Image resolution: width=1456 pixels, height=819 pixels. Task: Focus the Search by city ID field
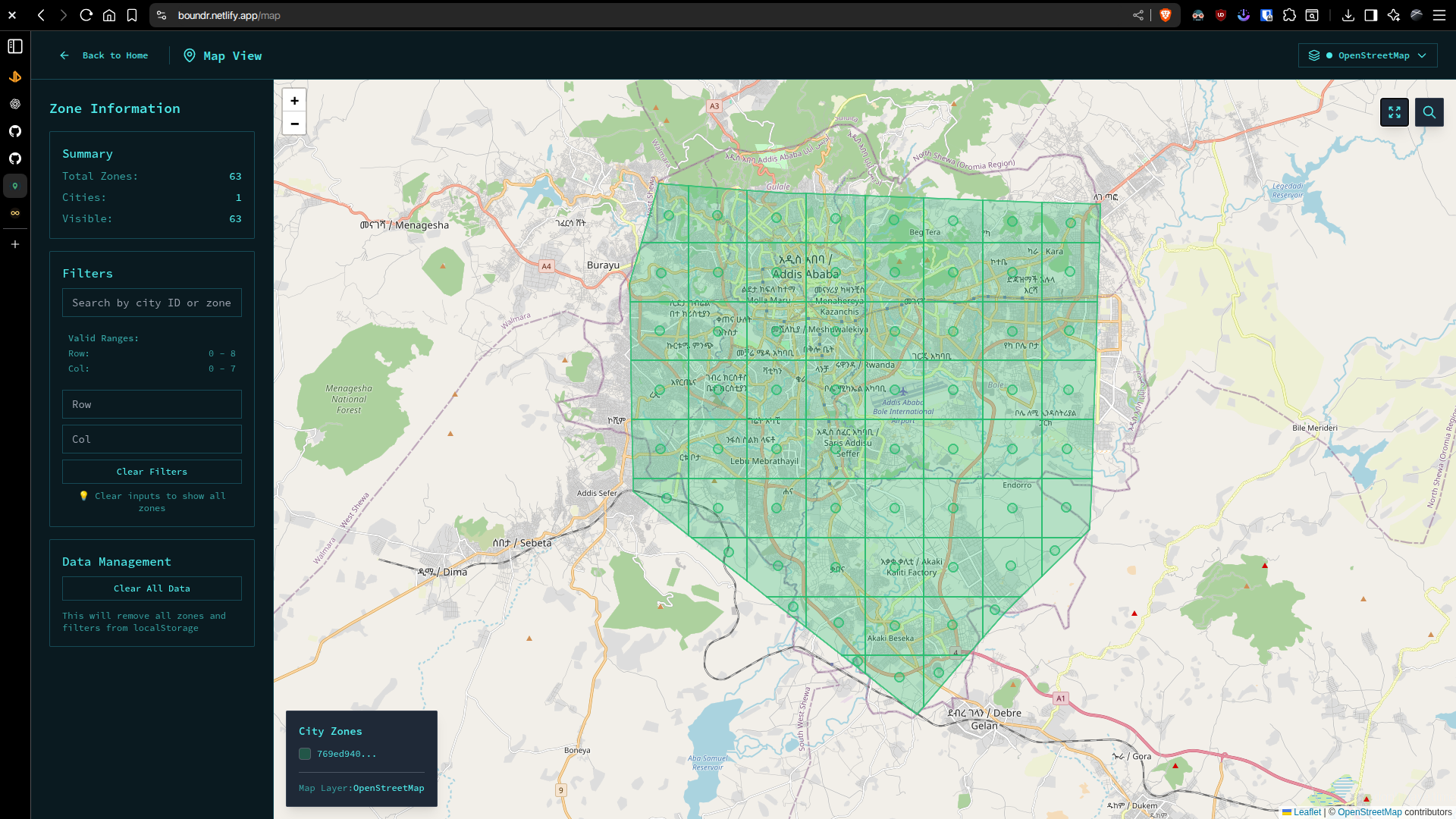click(152, 303)
